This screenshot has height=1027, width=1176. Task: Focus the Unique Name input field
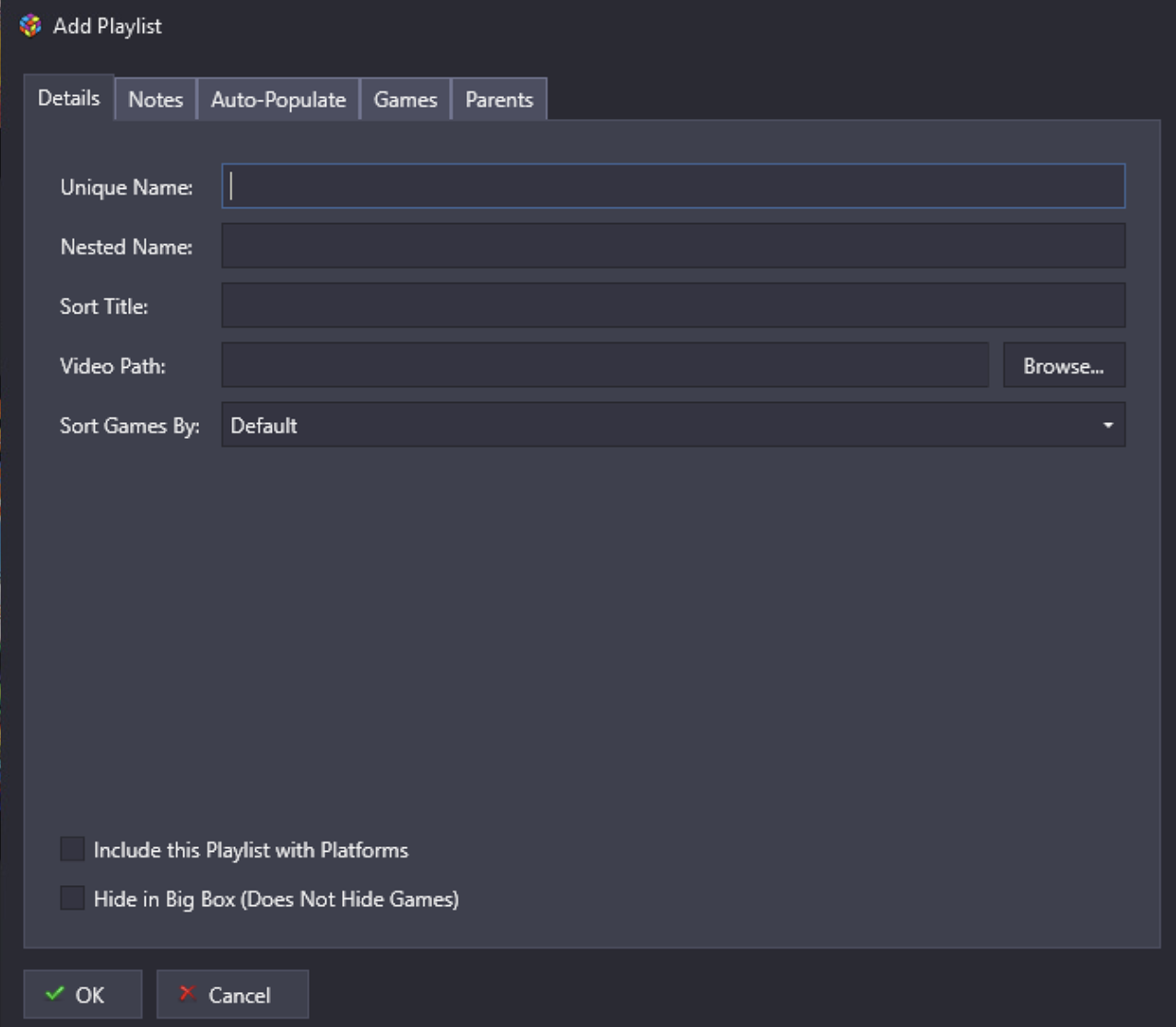coord(674,186)
